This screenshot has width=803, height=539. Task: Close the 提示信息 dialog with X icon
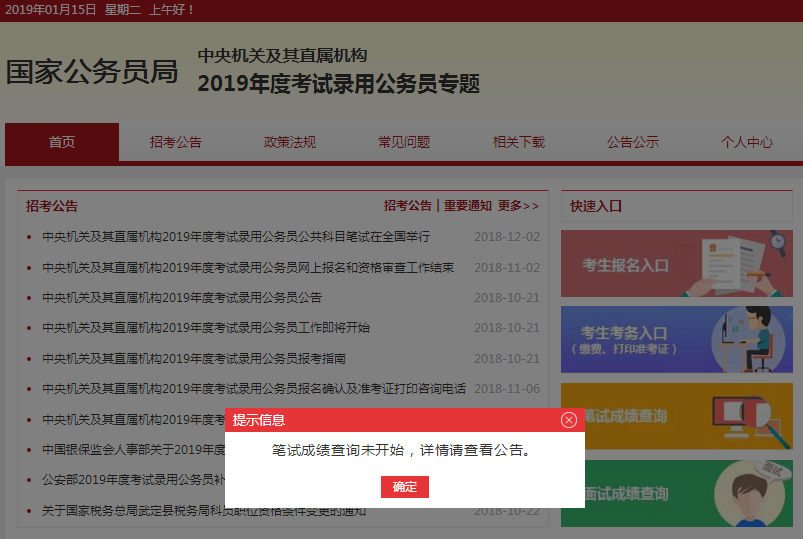click(x=568, y=420)
